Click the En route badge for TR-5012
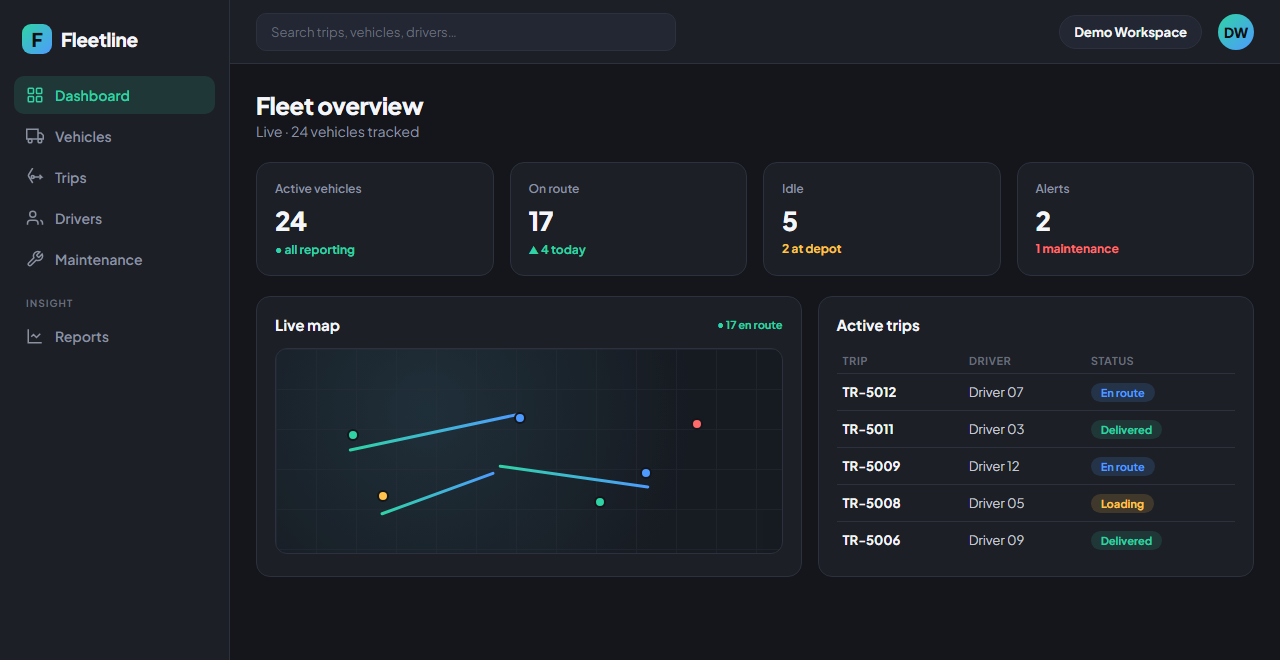 click(1122, 393)
